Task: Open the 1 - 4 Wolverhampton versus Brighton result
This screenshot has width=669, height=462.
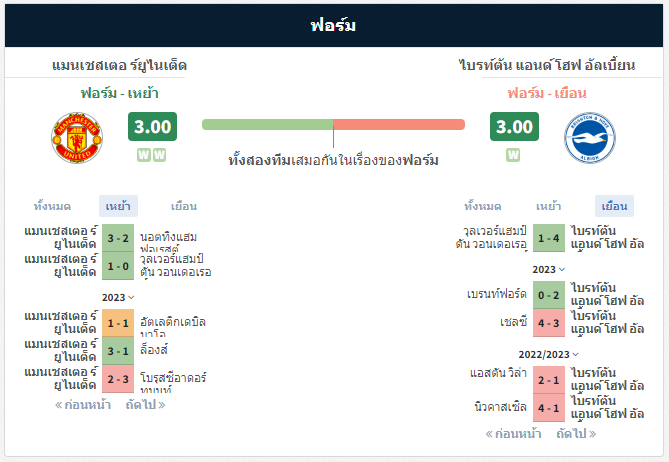Action: 549,238
